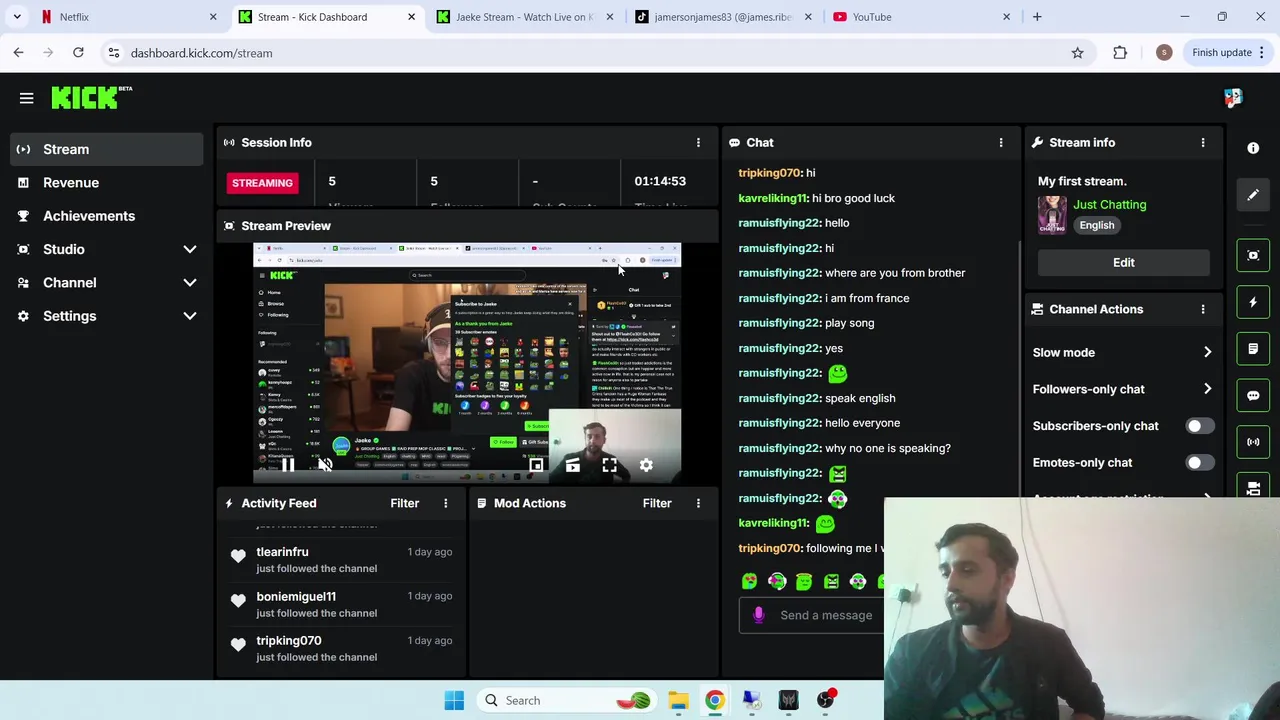The image size is (1280, 720).
Task: Toggle Subscribers-only chat switch
Action: (1199, 426)
